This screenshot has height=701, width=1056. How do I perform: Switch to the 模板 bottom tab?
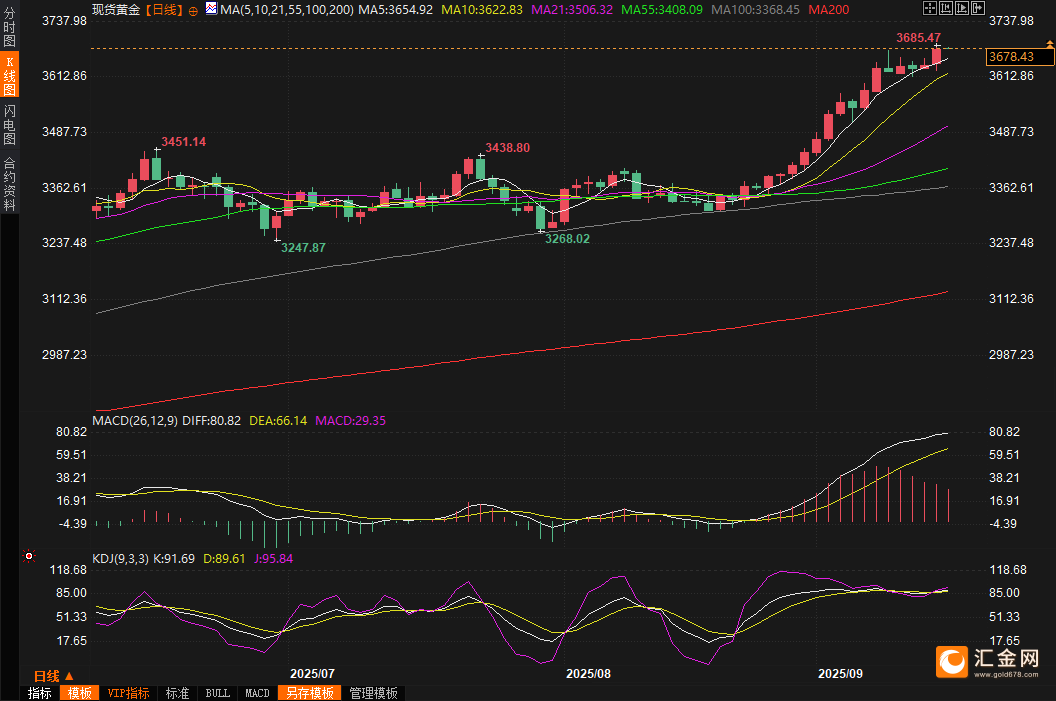click(79, 693)
